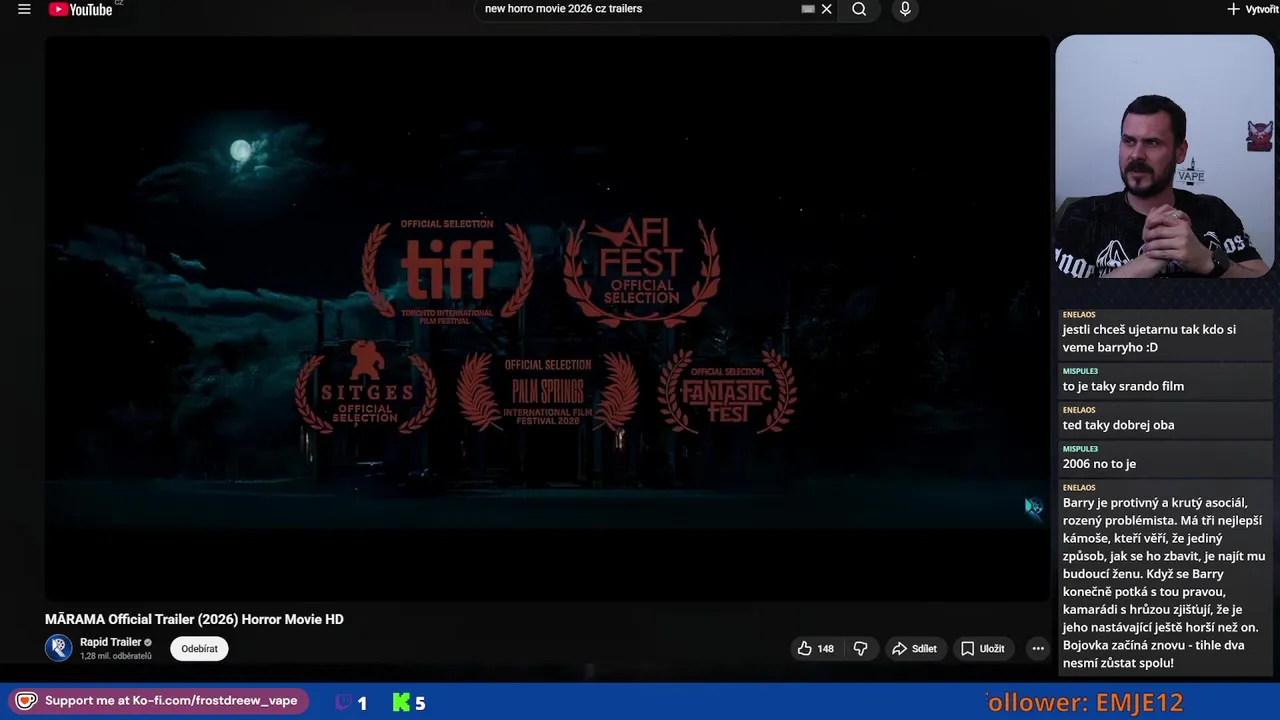Click the follower EMJE12 ticker text
This screenshot has height=720, width=1280.
[1085, 703]
